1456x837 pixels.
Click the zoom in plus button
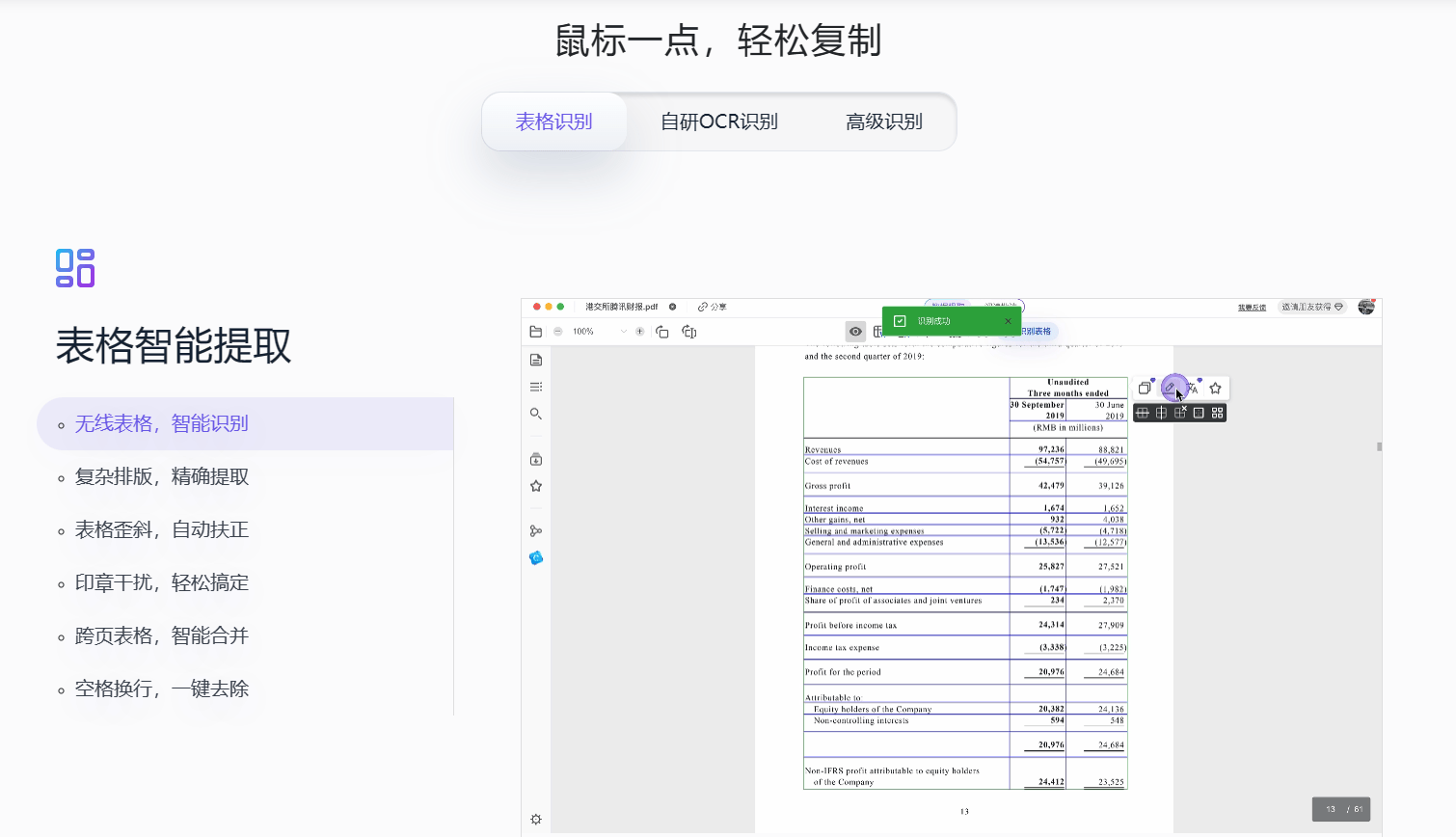[x=639, y=332]
